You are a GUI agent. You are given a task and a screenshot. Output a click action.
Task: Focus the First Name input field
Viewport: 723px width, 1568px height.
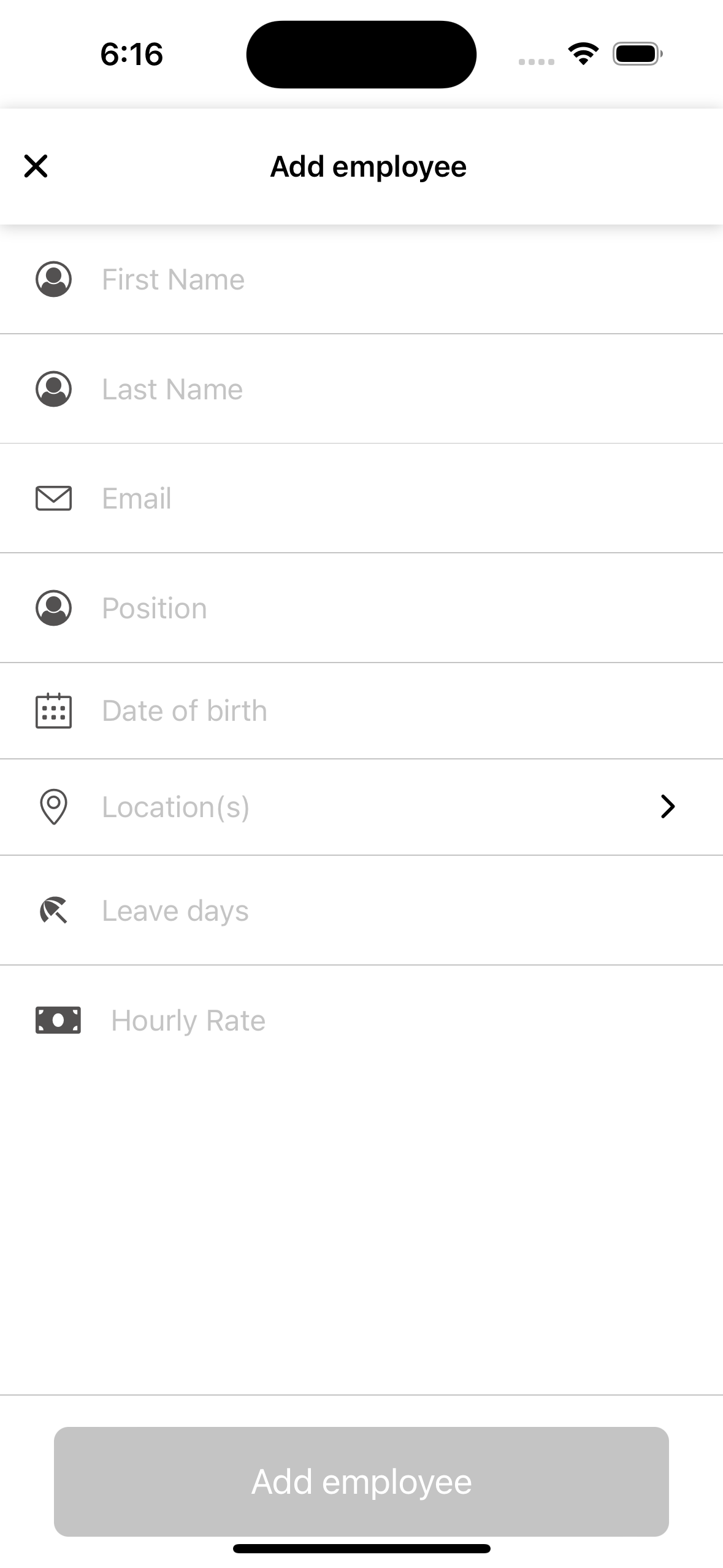[x=368, y=280]
